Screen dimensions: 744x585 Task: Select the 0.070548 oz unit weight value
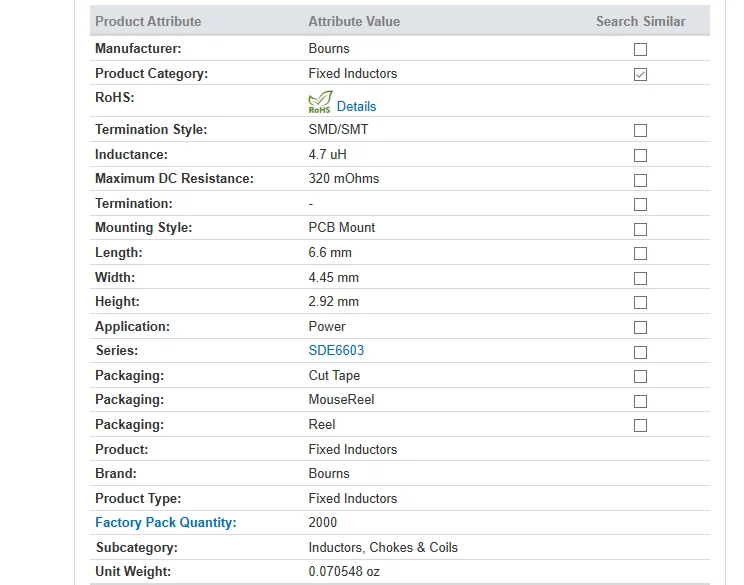tap(344, 571)
